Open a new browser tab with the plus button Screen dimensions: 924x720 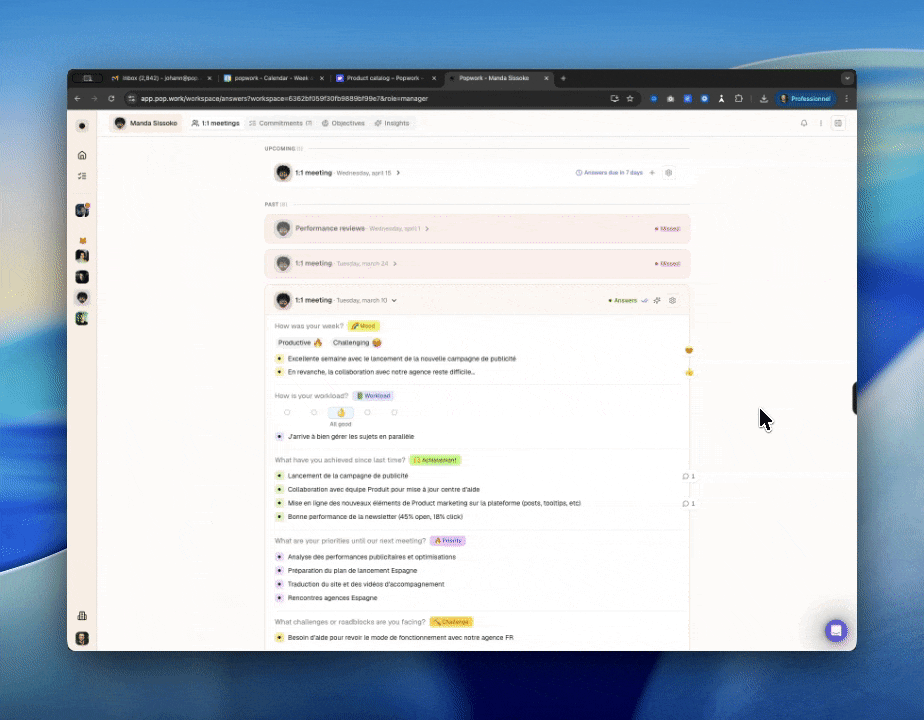(563, 78)
